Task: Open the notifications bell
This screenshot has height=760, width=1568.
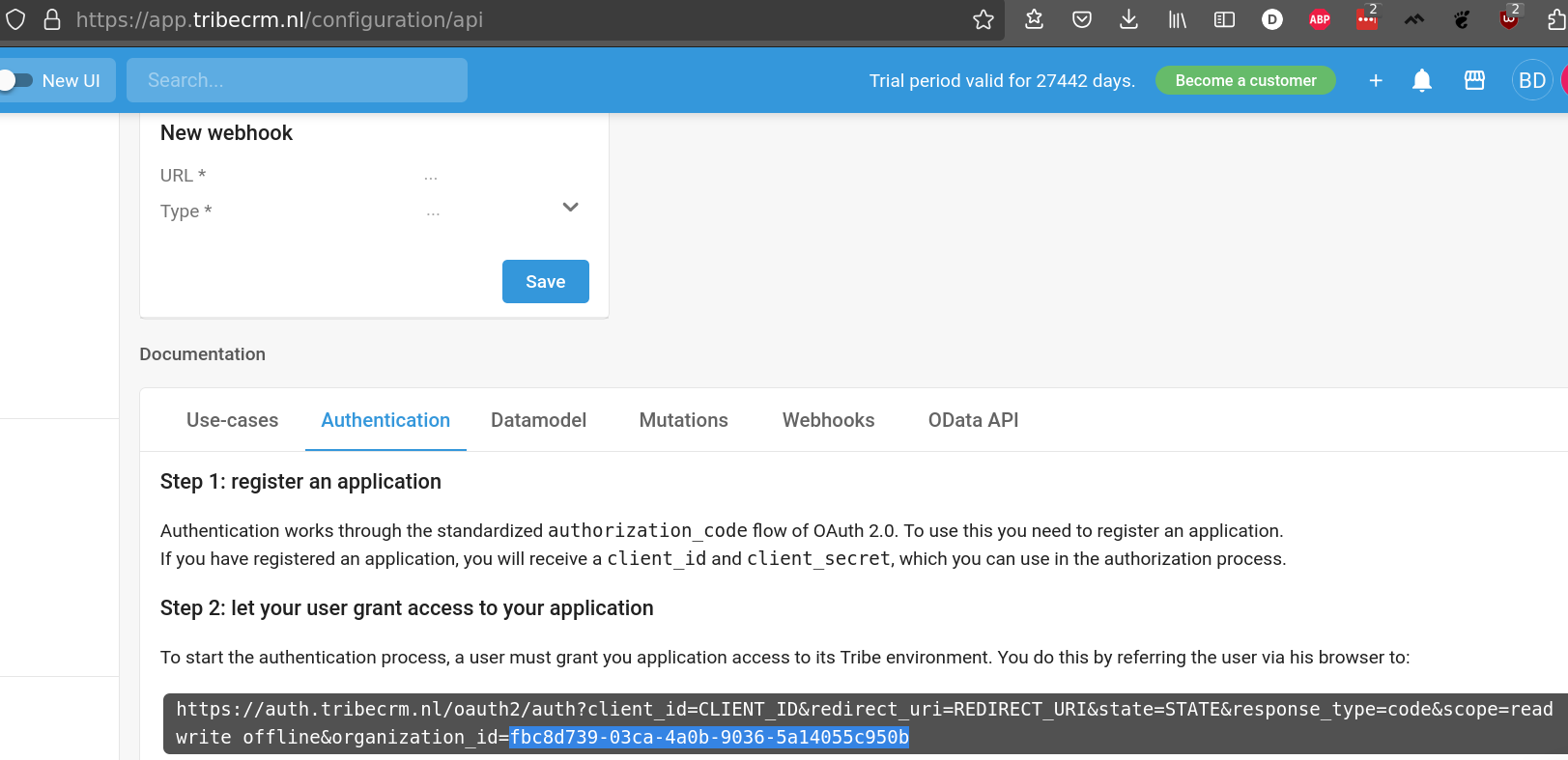Action: click(1422, 81)
